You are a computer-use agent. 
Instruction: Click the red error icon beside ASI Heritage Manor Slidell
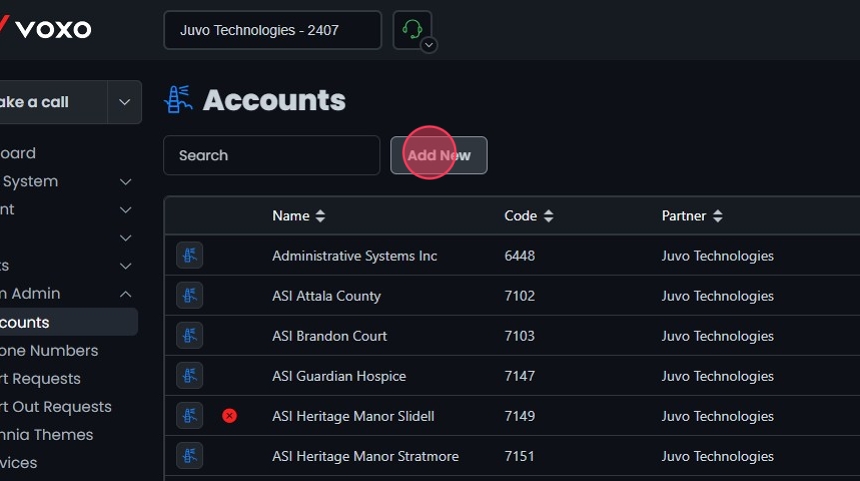point(229,416)
